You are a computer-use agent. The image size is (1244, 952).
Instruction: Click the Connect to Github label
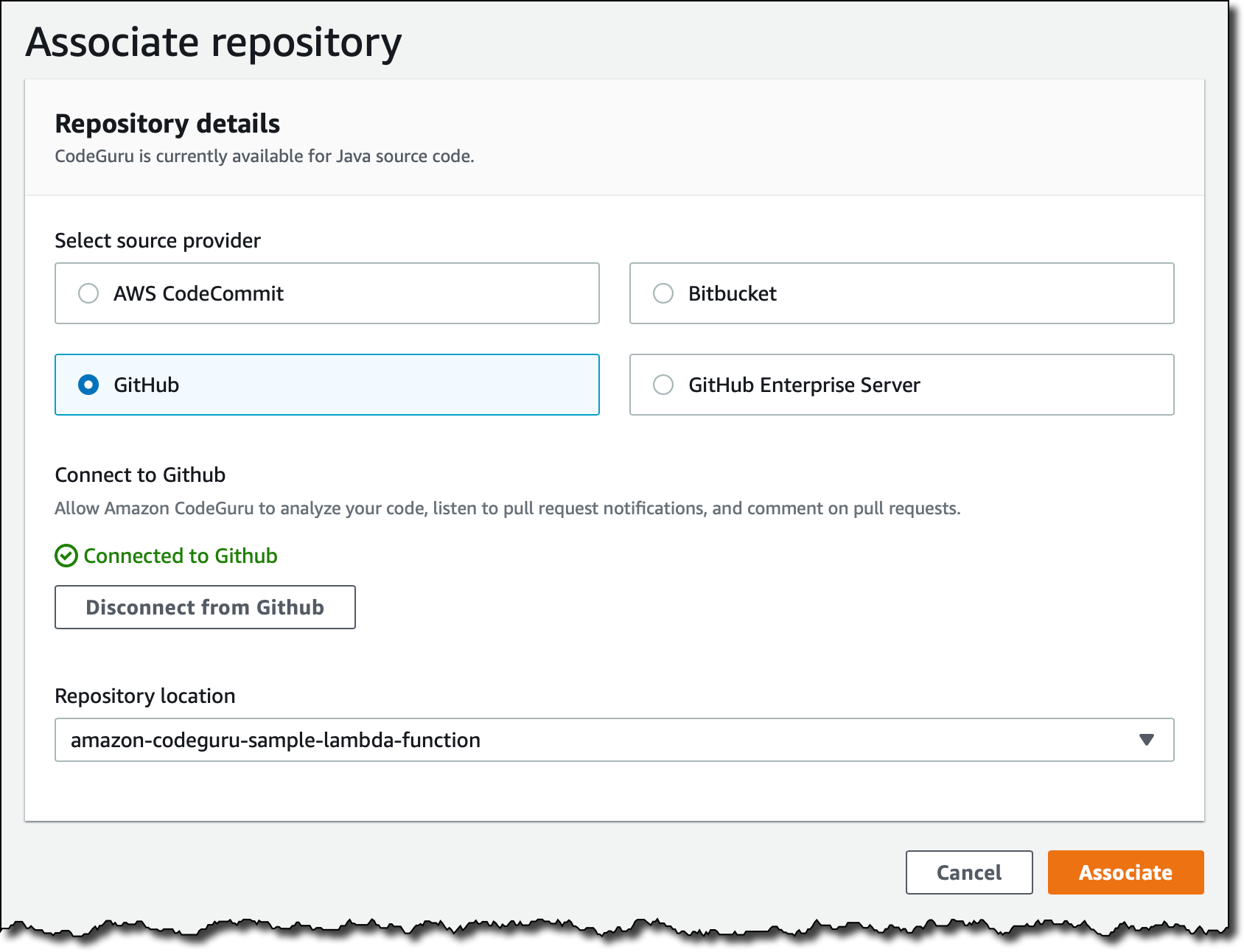point(140,475)
